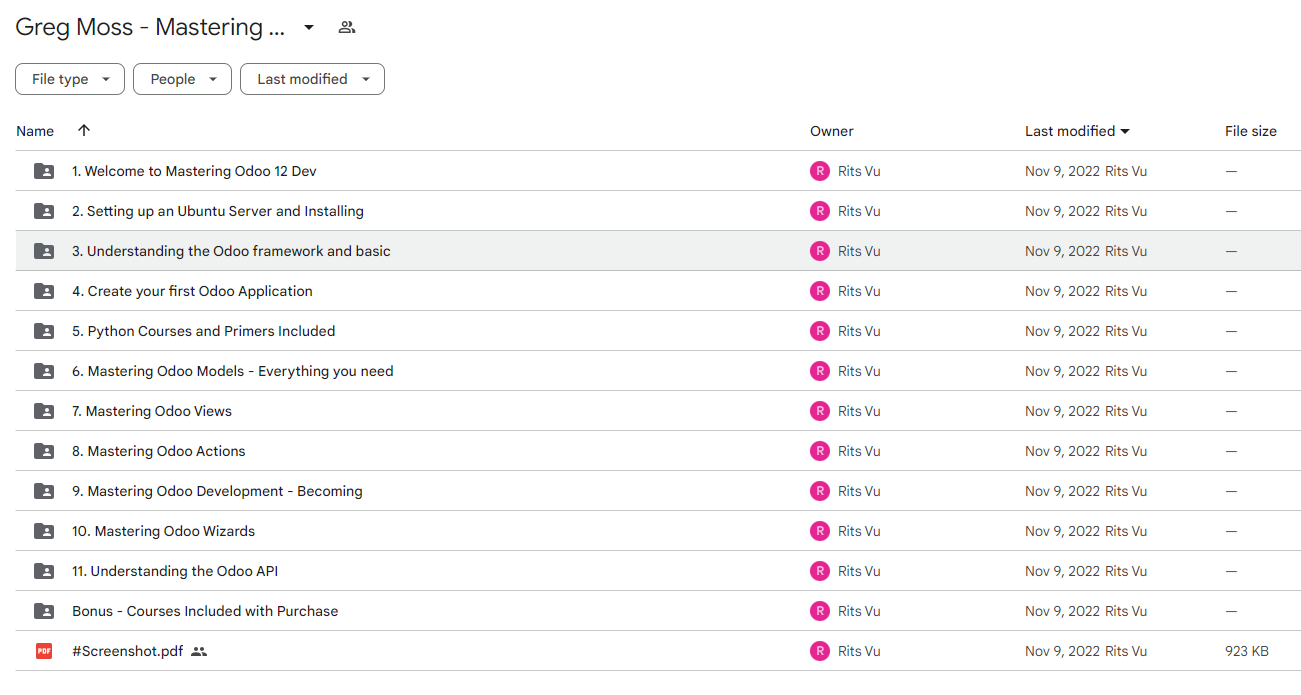This screenshot has width=1301, height=695.
Task: Click owner avatar in Mastering Odoo Models row
Action: [820, 371]
